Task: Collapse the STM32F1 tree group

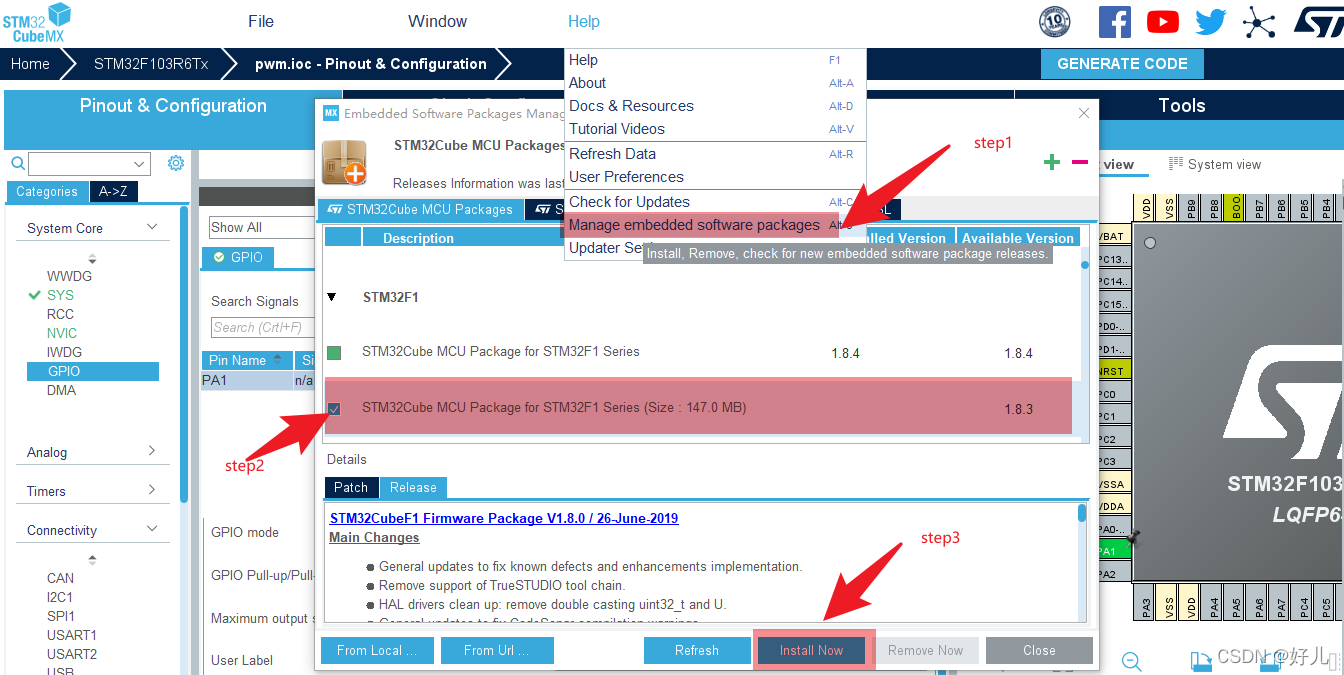Action: tap(332, 297)
